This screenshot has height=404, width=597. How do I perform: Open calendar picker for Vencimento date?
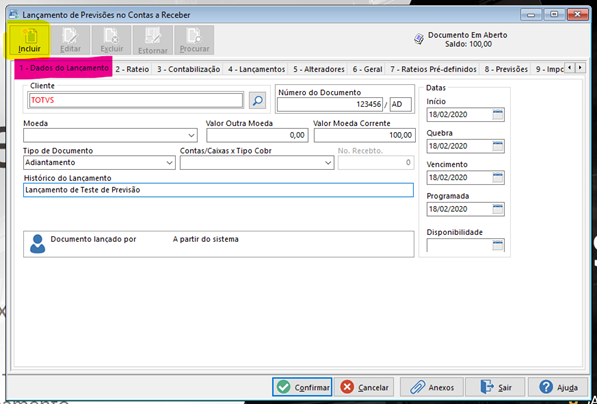tap(497, 177)
